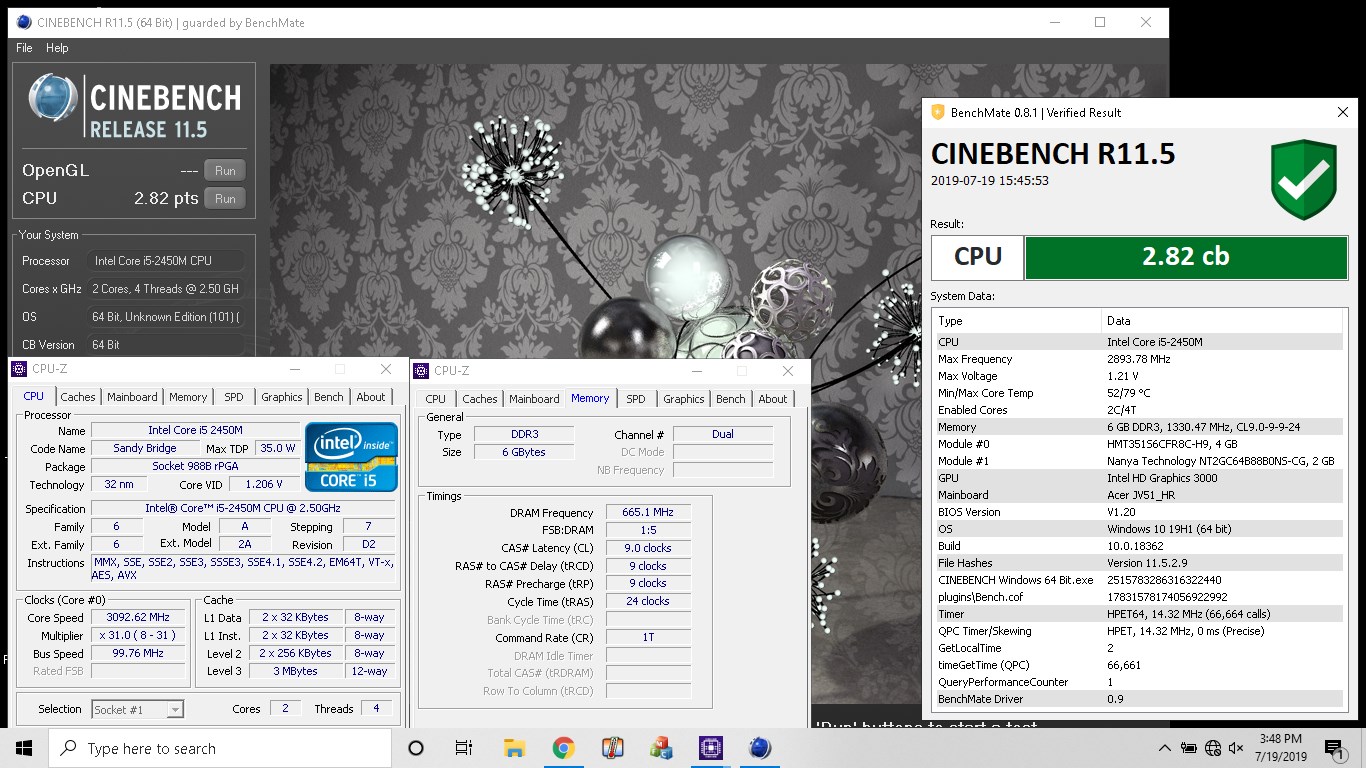The width and height of the screenshot is (1366, 768).
Task: Open the Socket #1 selection dropdown
Action: point(138,709)
